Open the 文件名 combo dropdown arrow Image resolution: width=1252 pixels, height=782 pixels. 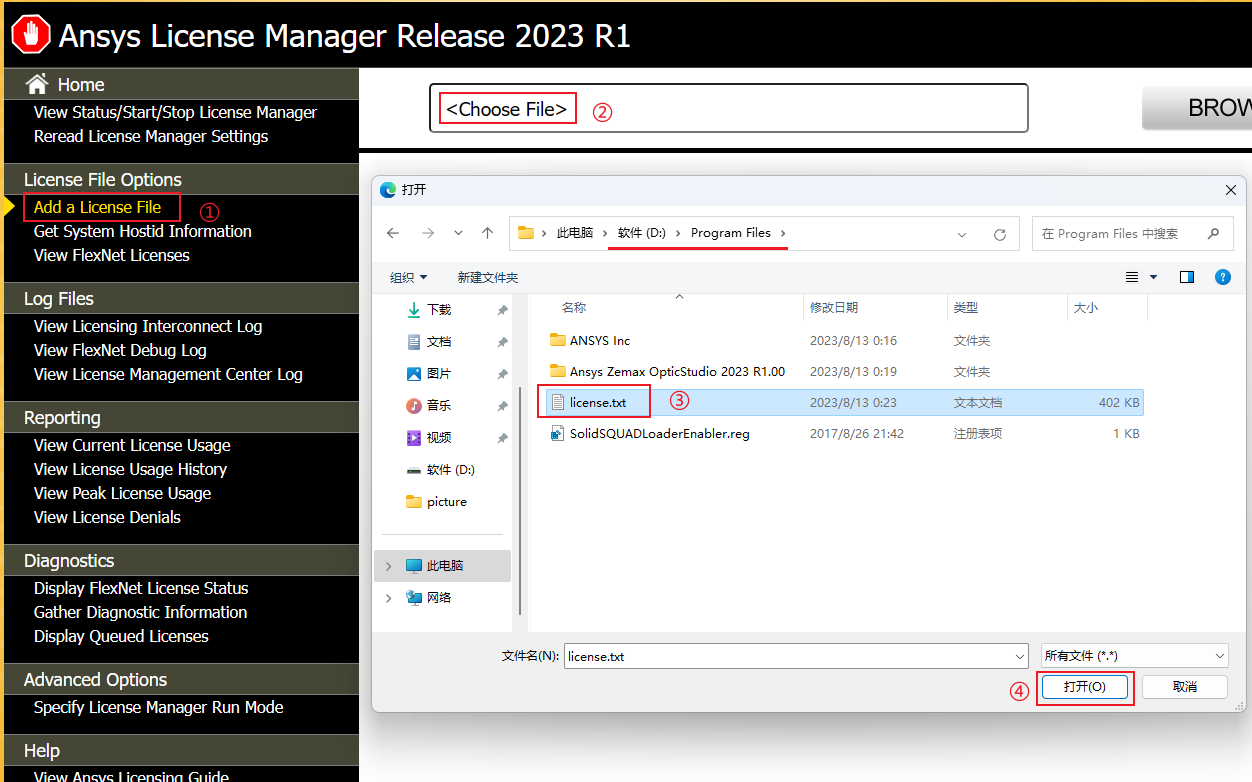coord(1020,657)
